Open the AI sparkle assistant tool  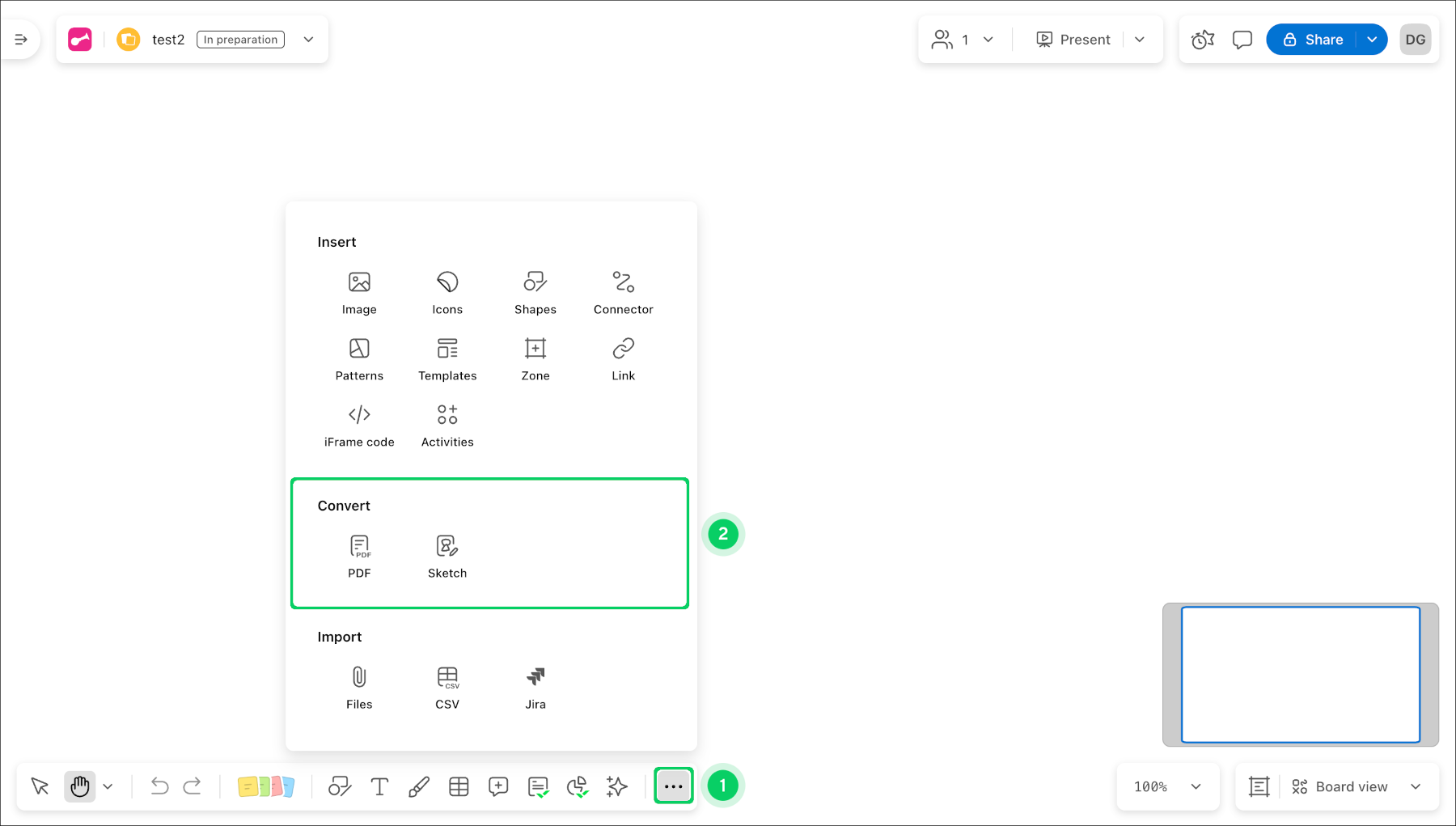(616, 786)
